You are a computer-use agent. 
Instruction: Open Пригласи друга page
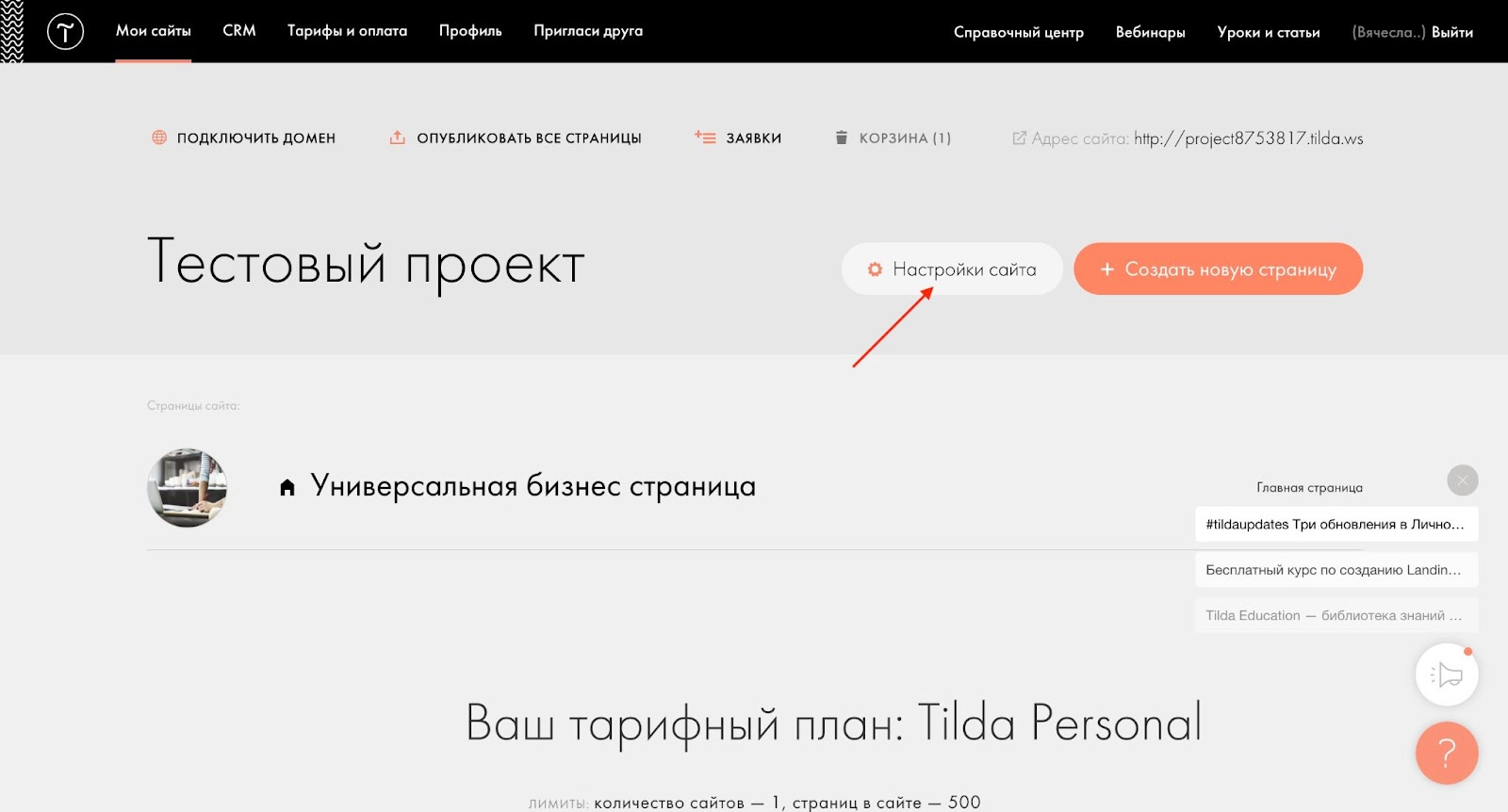click(x=588, y=31)
